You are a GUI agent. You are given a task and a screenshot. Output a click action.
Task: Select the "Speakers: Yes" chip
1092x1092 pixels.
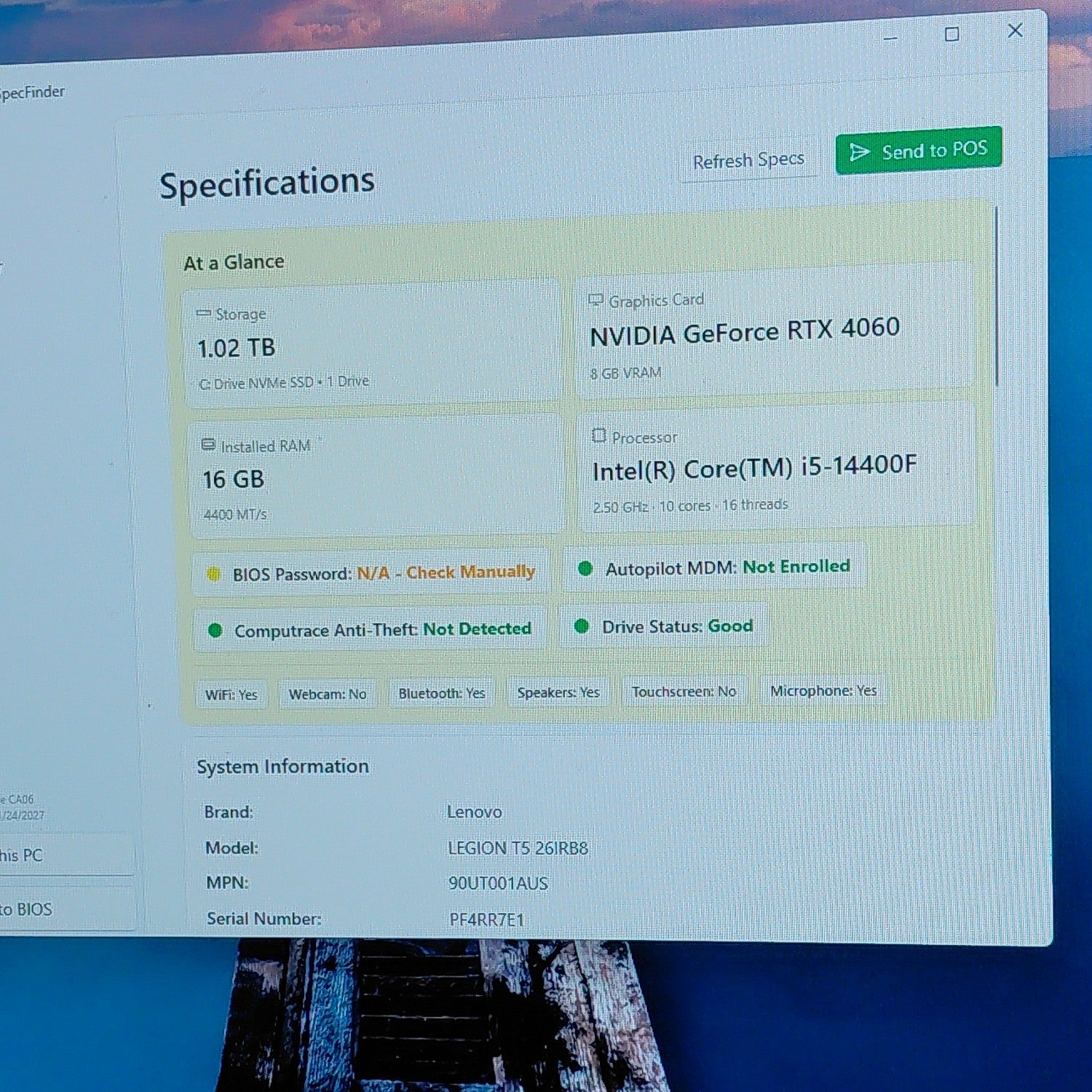click(558, 692)
